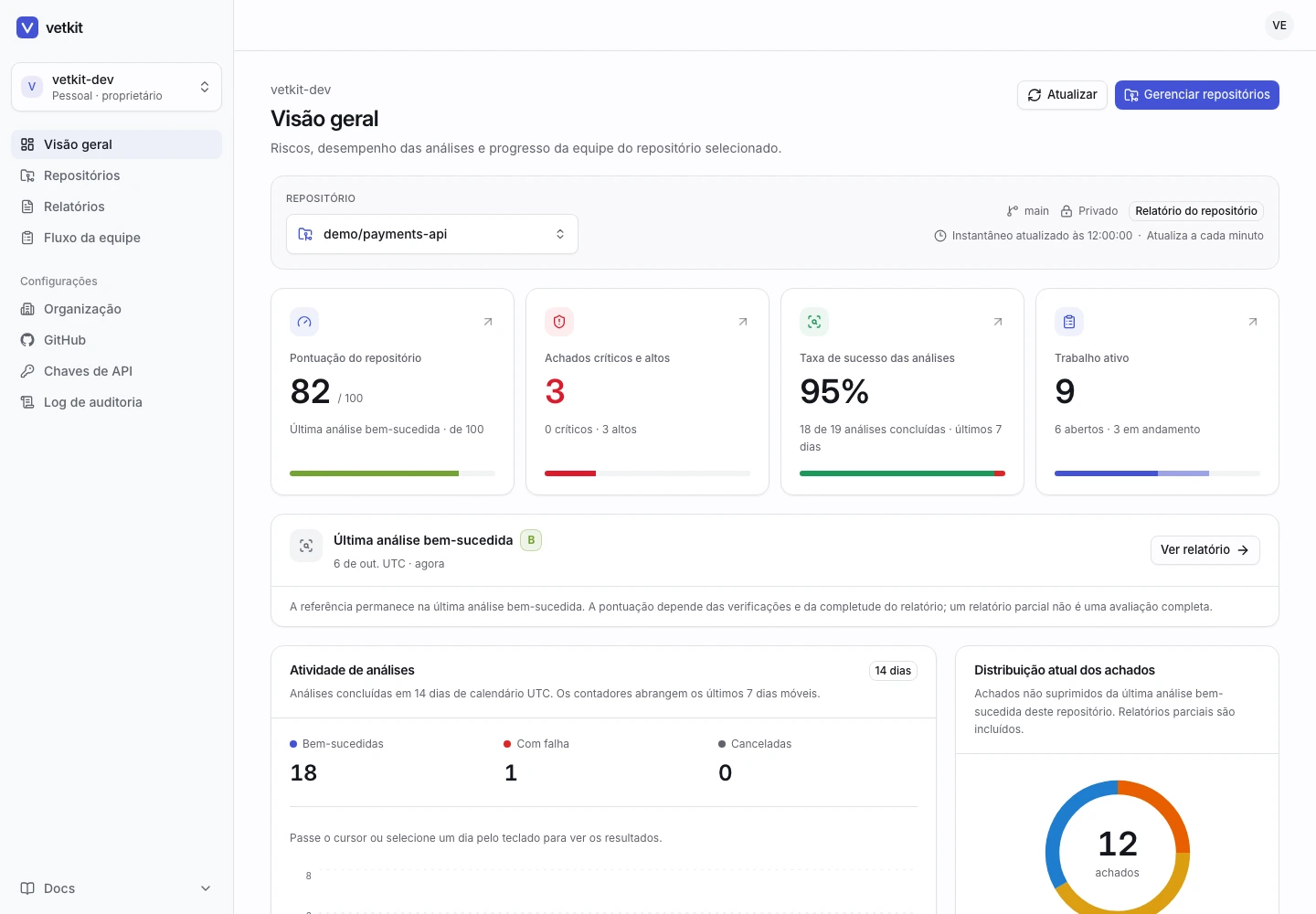The image size is (1316, 914).
Task: Click the 14 dias period badge
Action: (893, 671)
